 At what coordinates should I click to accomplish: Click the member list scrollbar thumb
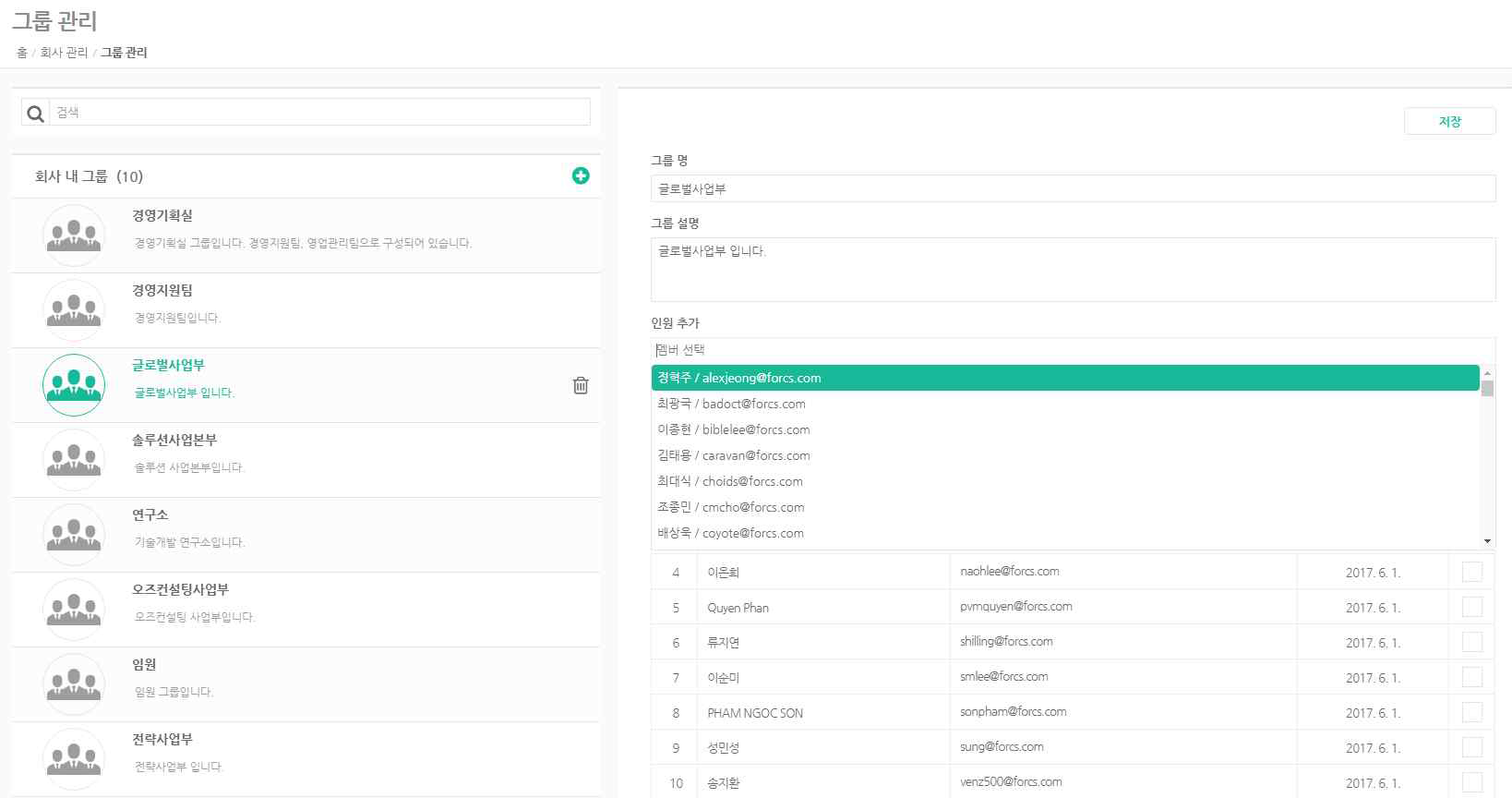coord(1487,388)
